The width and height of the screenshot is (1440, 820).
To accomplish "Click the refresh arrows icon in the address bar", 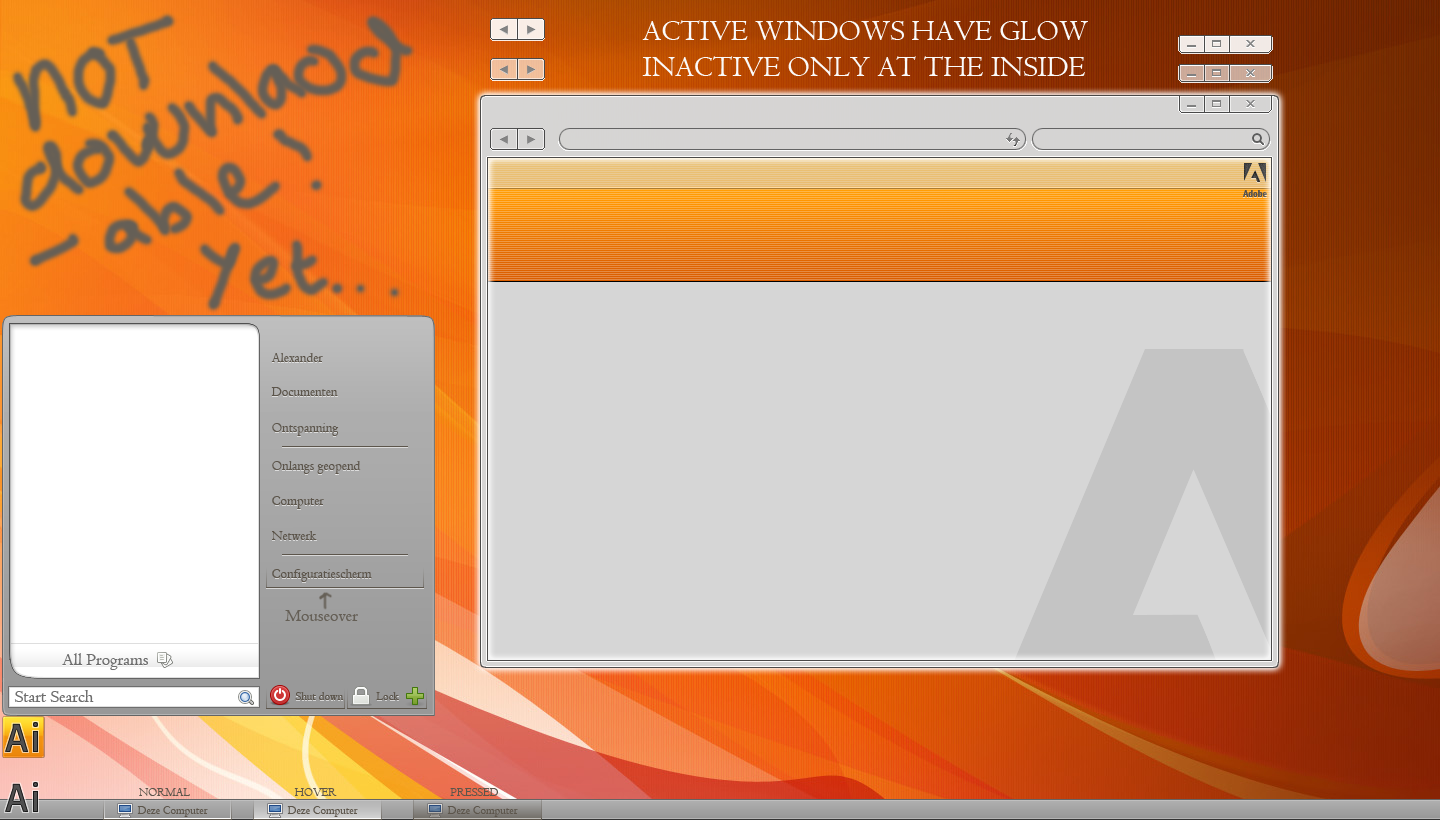I will click(1013, 139).
